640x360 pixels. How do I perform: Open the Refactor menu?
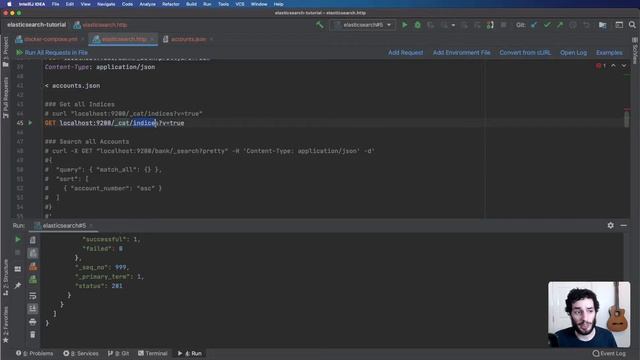click(171, 4)
